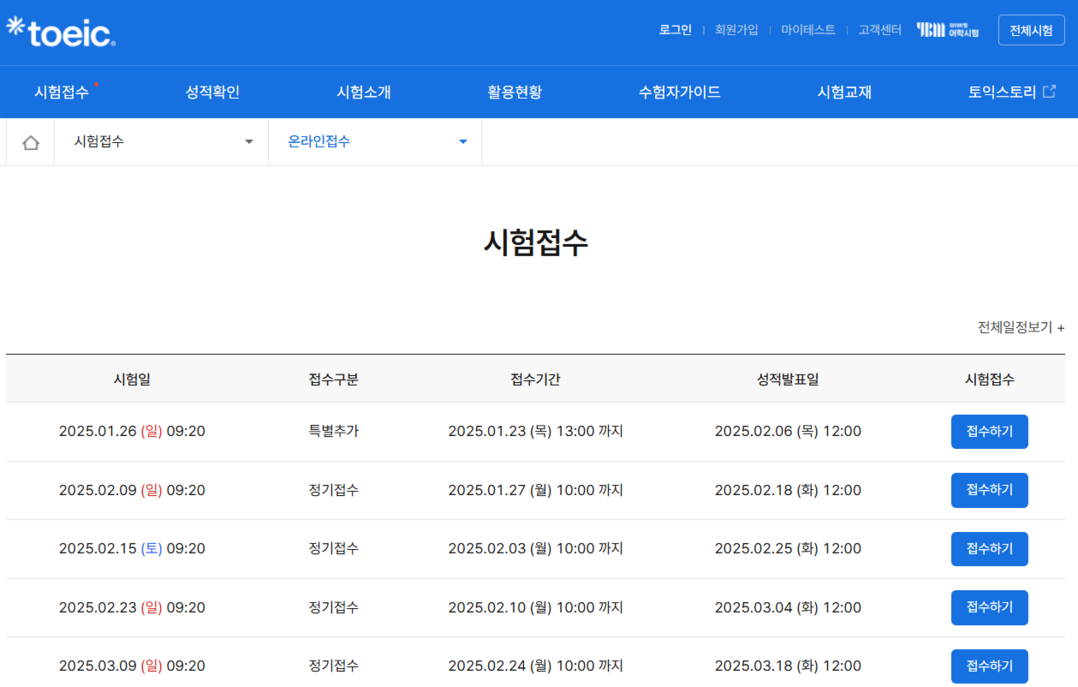Open the 시험접수 main menu

click(x=62, y=92)
